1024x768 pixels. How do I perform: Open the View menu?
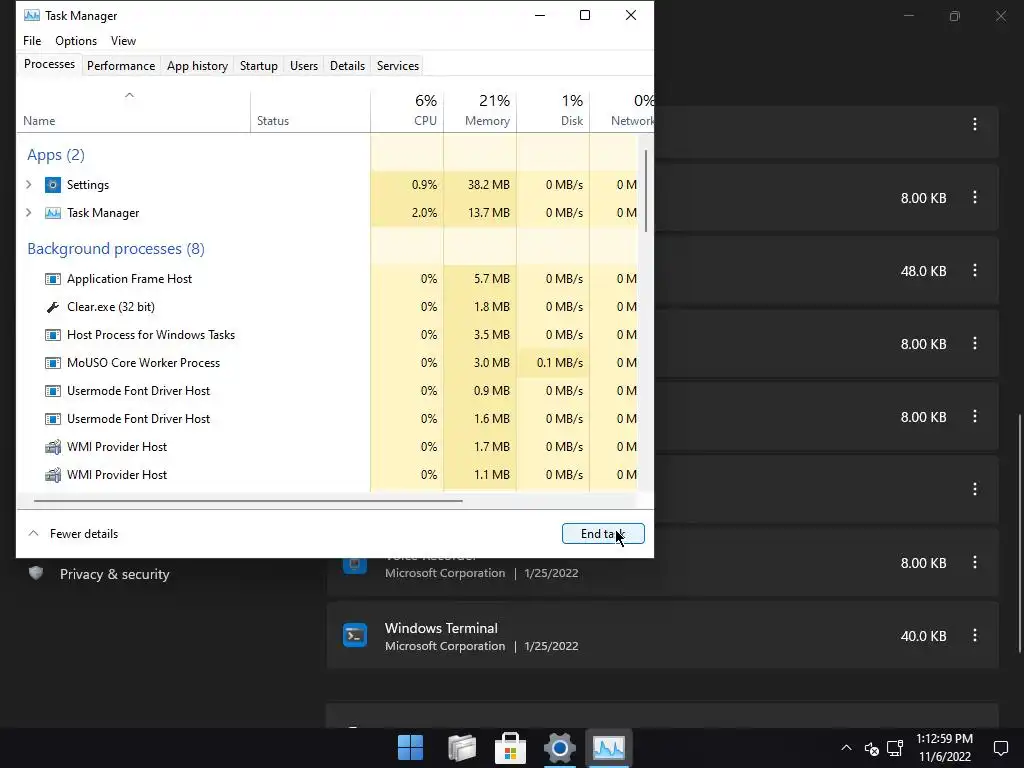click(x=123, y=40)
